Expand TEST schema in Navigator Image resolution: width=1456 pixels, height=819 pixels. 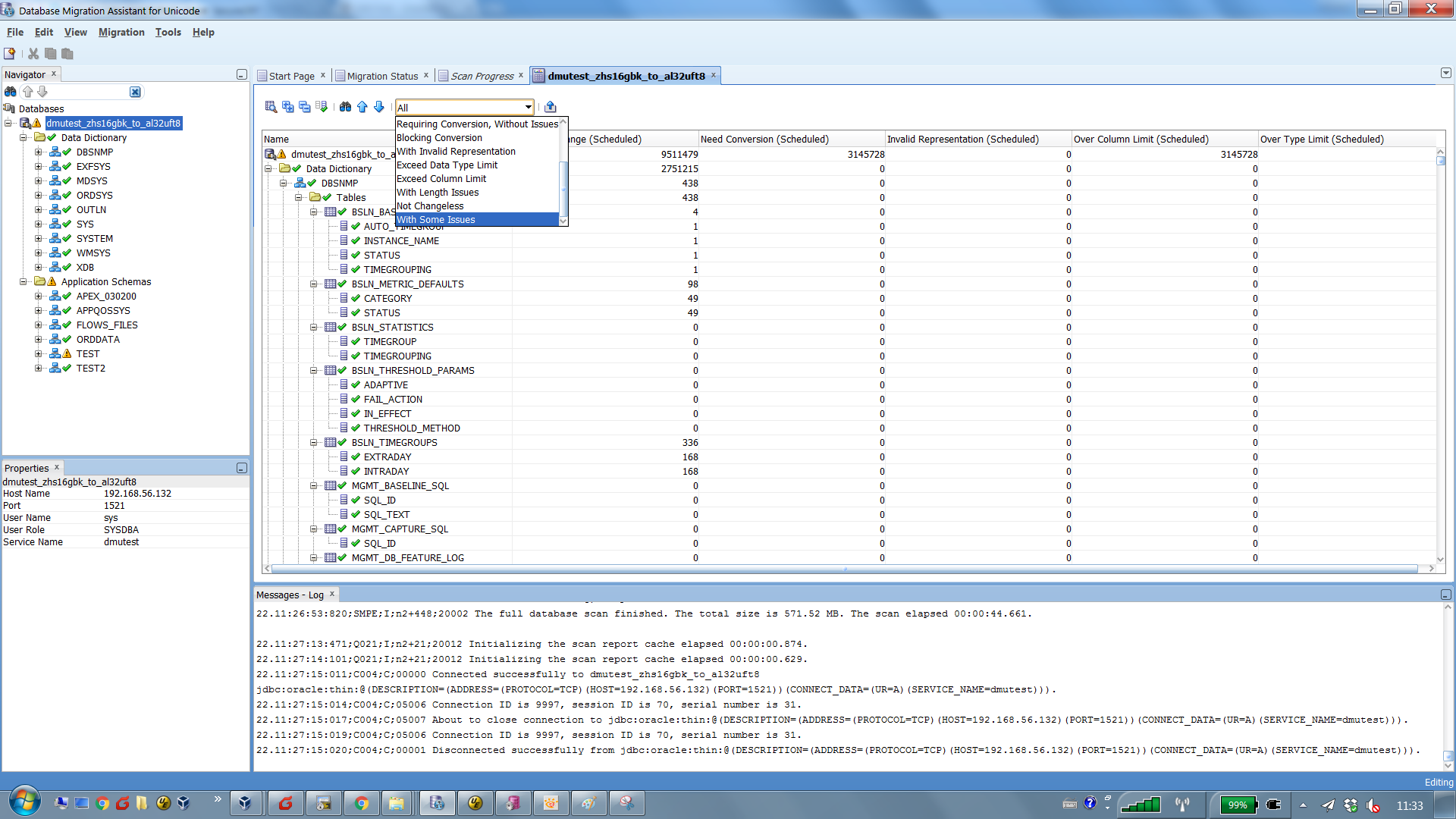(39, 354)
